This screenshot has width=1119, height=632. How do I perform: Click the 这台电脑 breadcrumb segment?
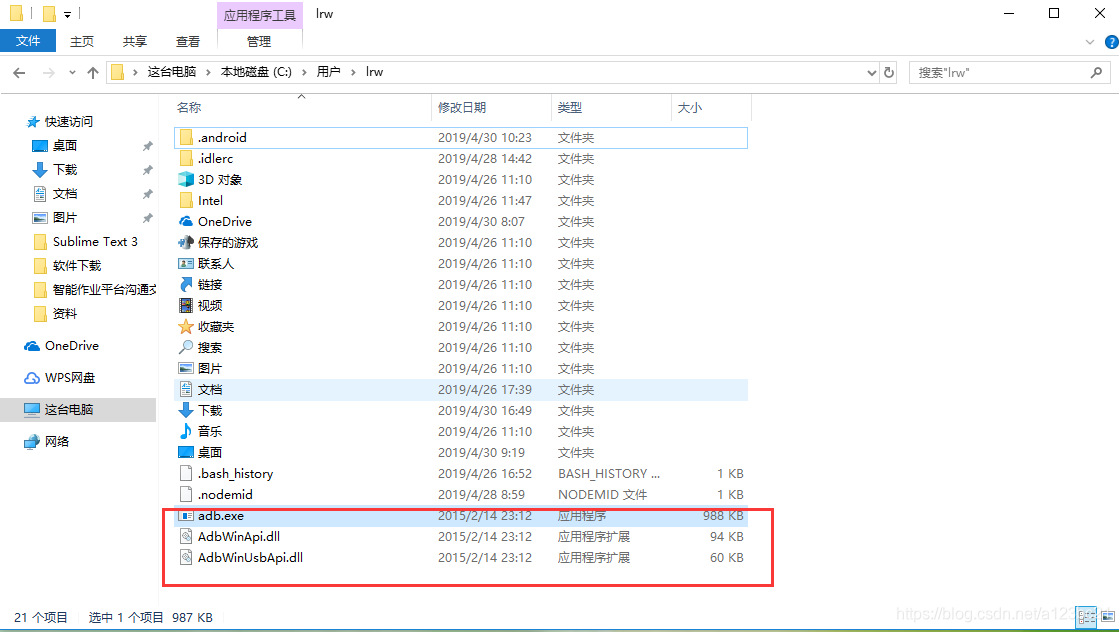[x=172, y=72]
